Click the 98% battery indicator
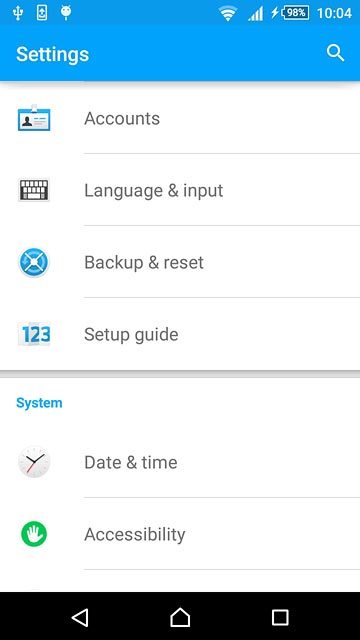This screenshot has height=640, width=360. tap(296, 13)
